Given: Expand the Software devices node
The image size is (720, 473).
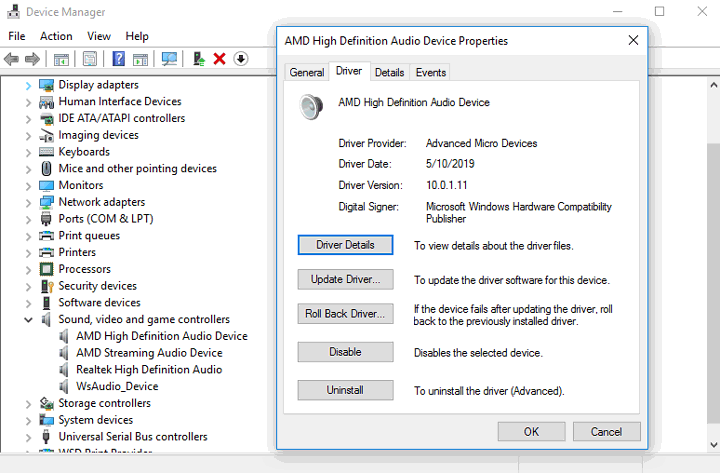Looking at the screenshot, I should pos(28,303).
